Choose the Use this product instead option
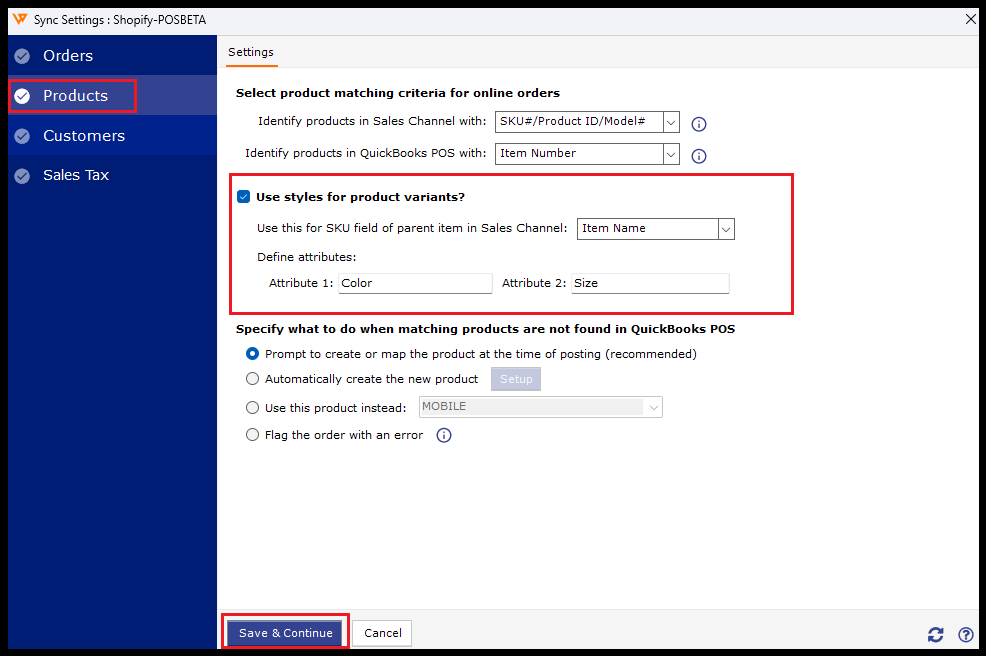The height and width of the screenshot is (656, 986). point(253,407)
